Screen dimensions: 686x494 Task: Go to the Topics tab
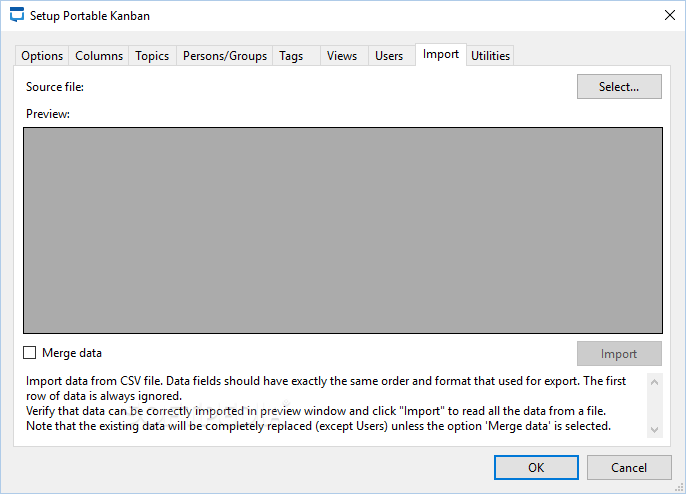pyautogui.click(x=152, y=56)
